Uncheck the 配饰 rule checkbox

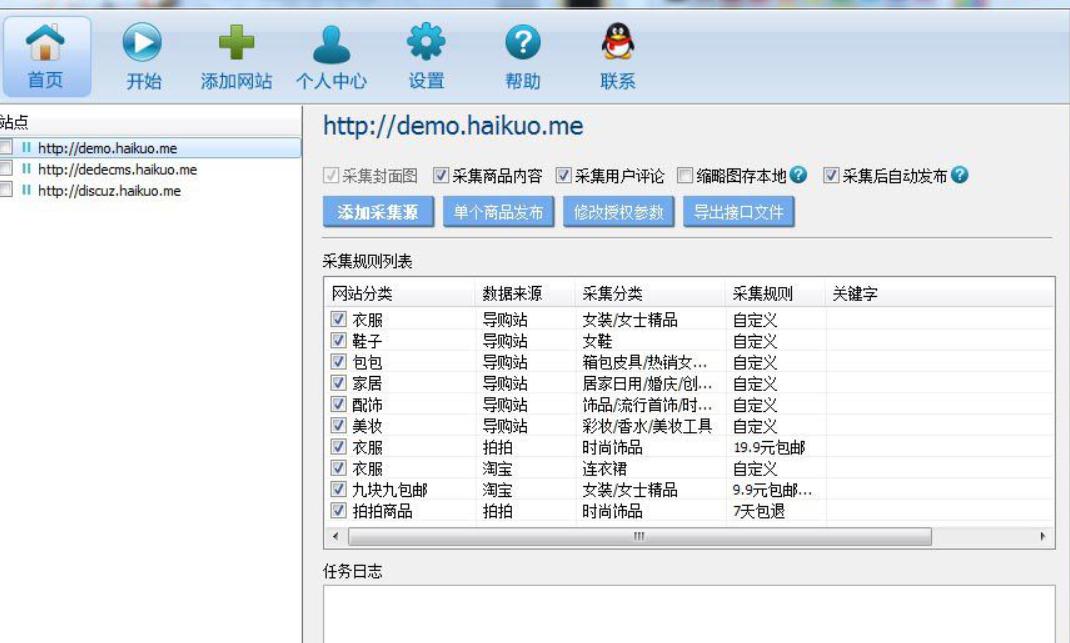(x=338, y=403)
